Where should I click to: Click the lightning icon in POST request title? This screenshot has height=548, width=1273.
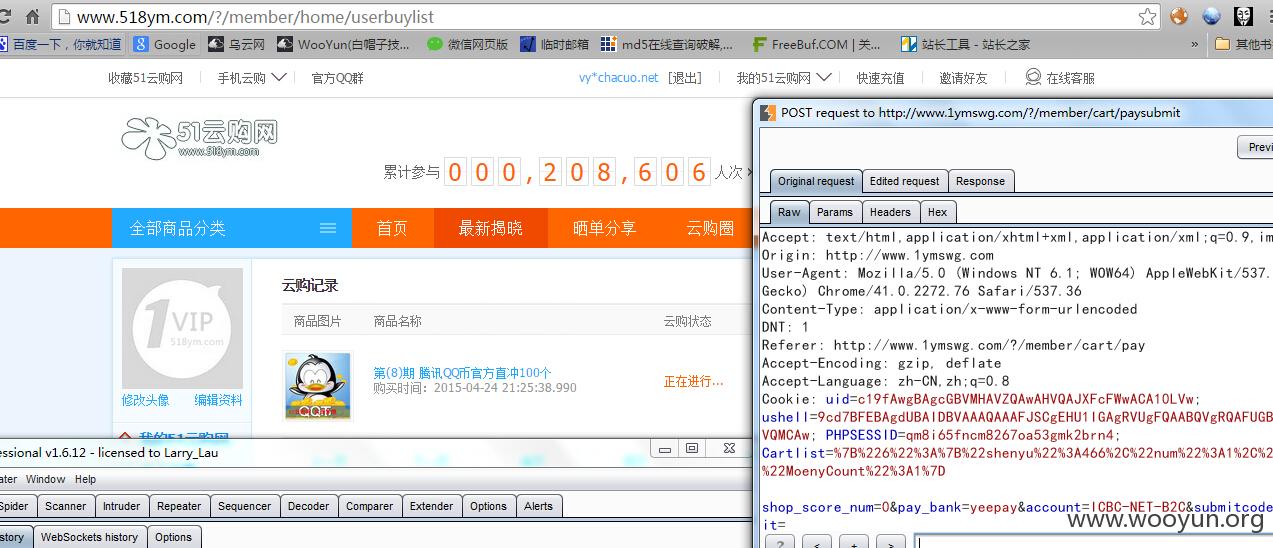(768, 113)
